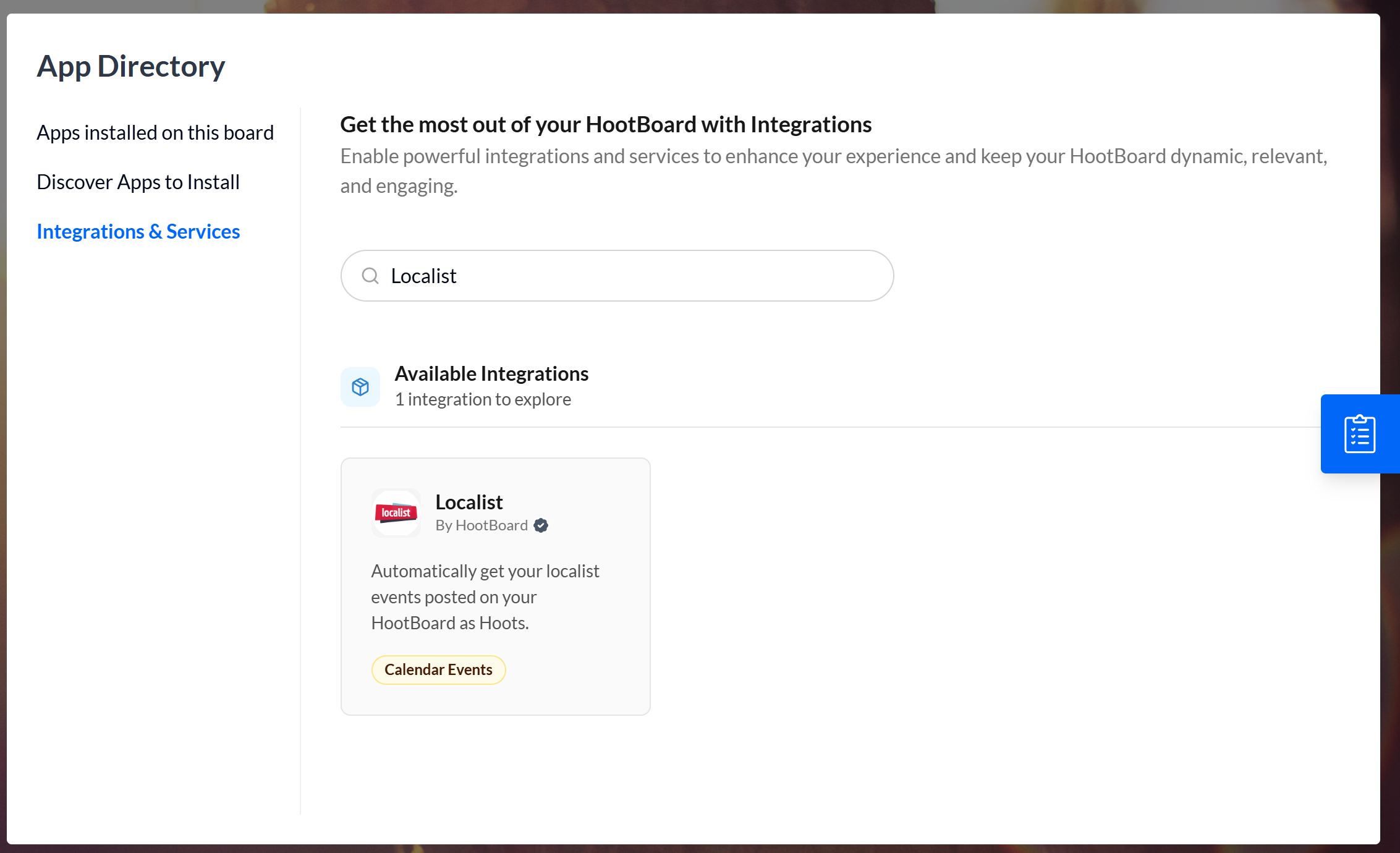Image resolution: width=1400 pixels, height=853 pixels.
Task: Click the Localist card description text
Action: (x=485, y=597)
